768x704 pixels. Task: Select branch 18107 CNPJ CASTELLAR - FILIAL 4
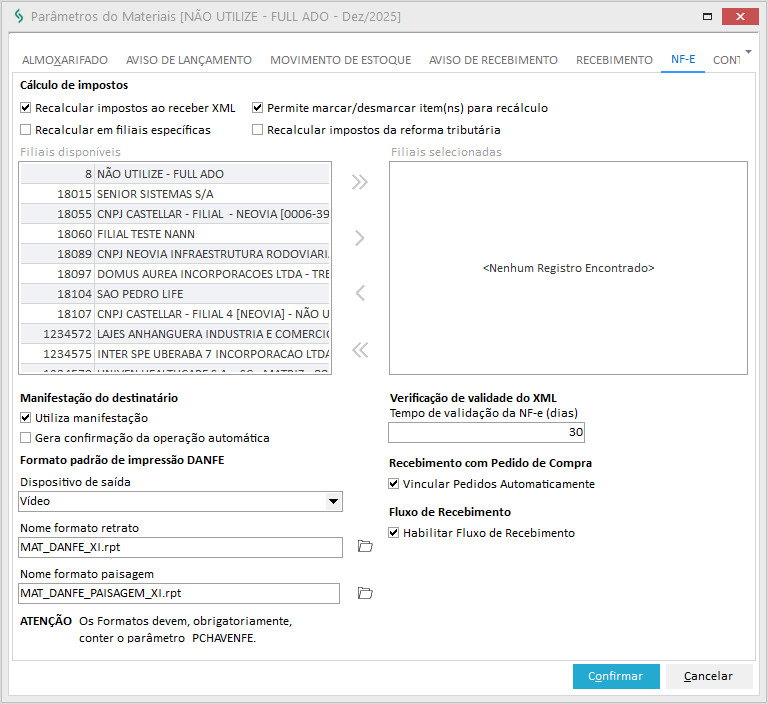point(175,314)
